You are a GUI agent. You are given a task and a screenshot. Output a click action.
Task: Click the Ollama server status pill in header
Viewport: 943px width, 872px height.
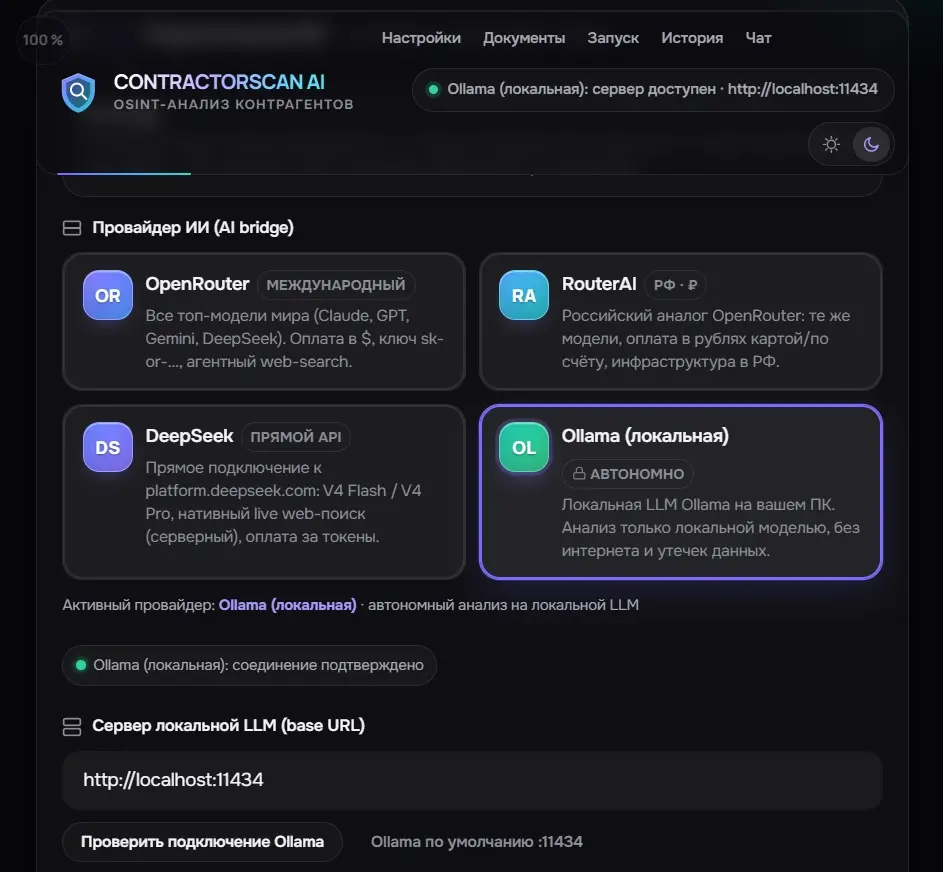(x=653, y=90)
